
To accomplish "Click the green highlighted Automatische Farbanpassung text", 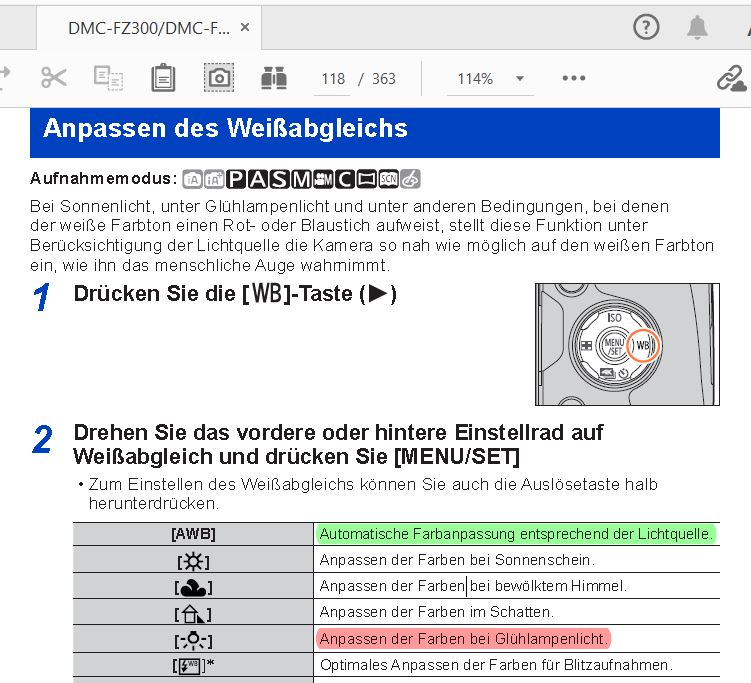I will point(515,534).
